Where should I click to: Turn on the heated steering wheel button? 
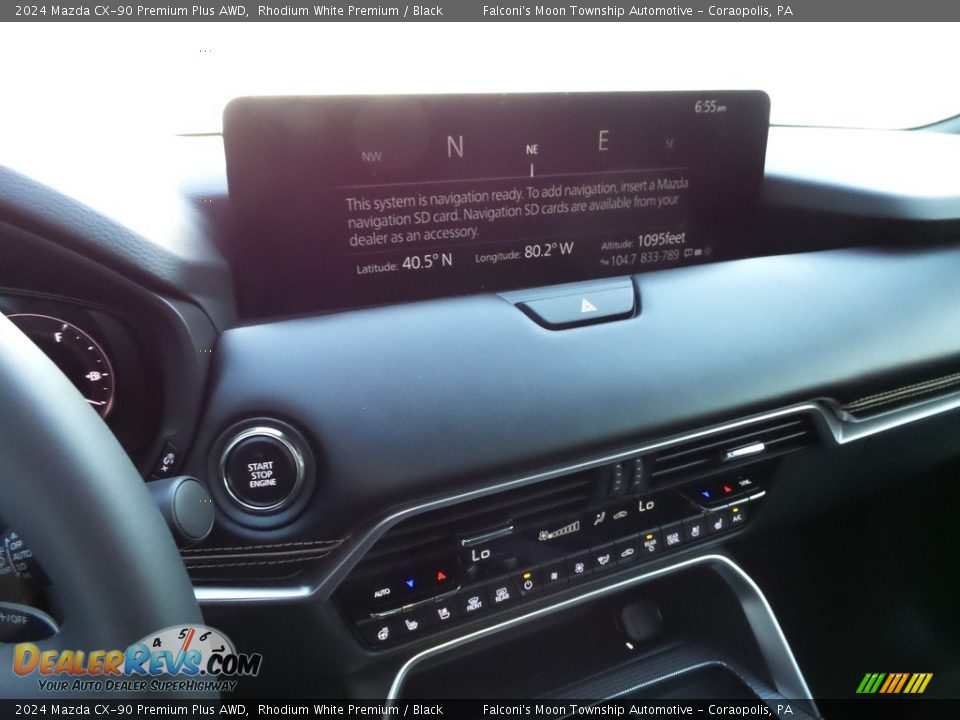point(383,634)
